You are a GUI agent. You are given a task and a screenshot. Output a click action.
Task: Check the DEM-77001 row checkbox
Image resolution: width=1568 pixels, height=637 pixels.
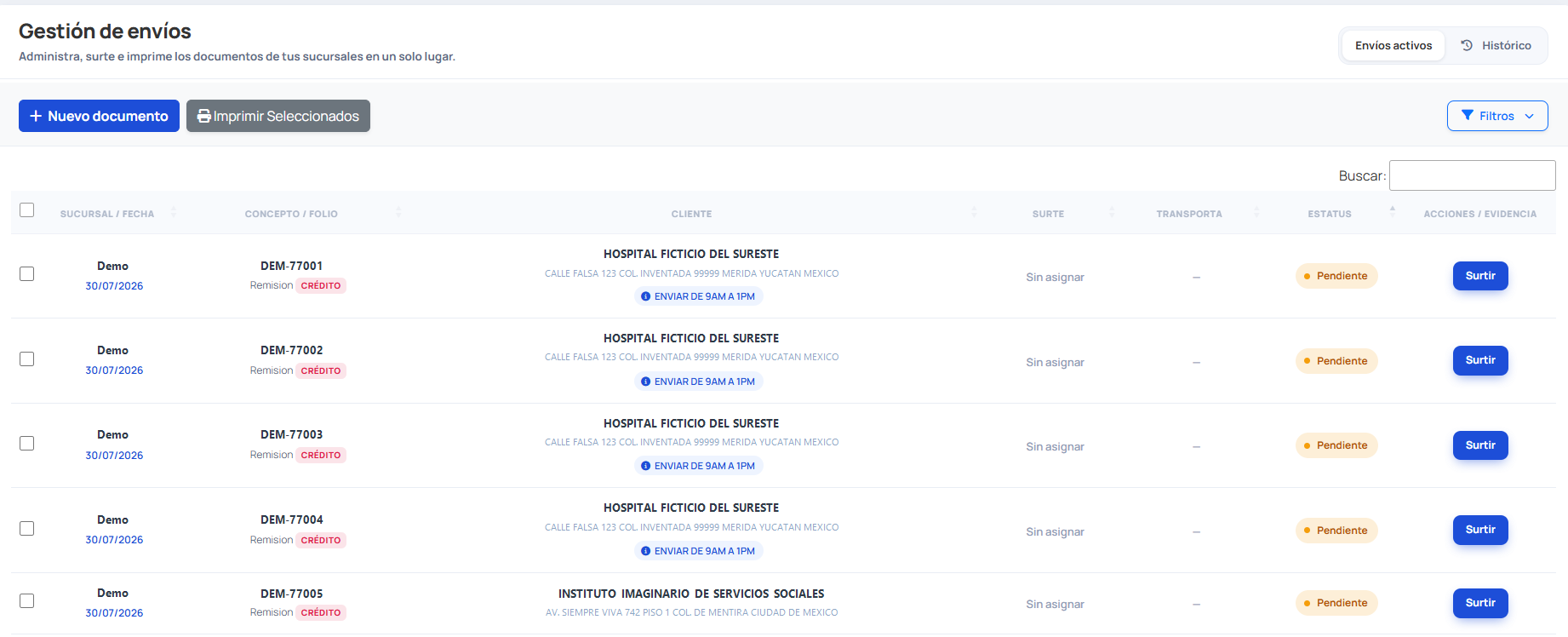[x=27, y=273]
